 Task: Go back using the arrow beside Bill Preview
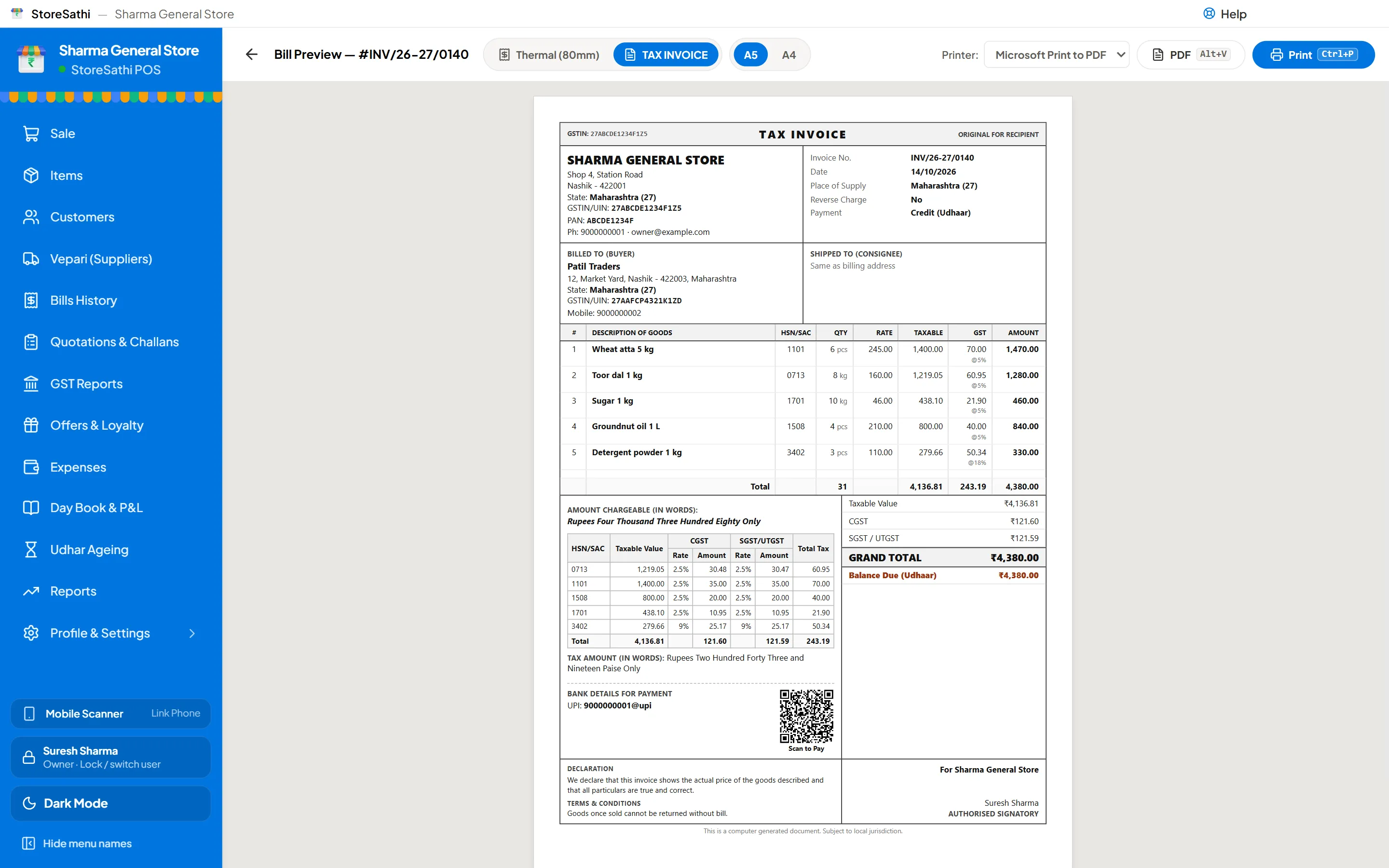click(251, 54)
